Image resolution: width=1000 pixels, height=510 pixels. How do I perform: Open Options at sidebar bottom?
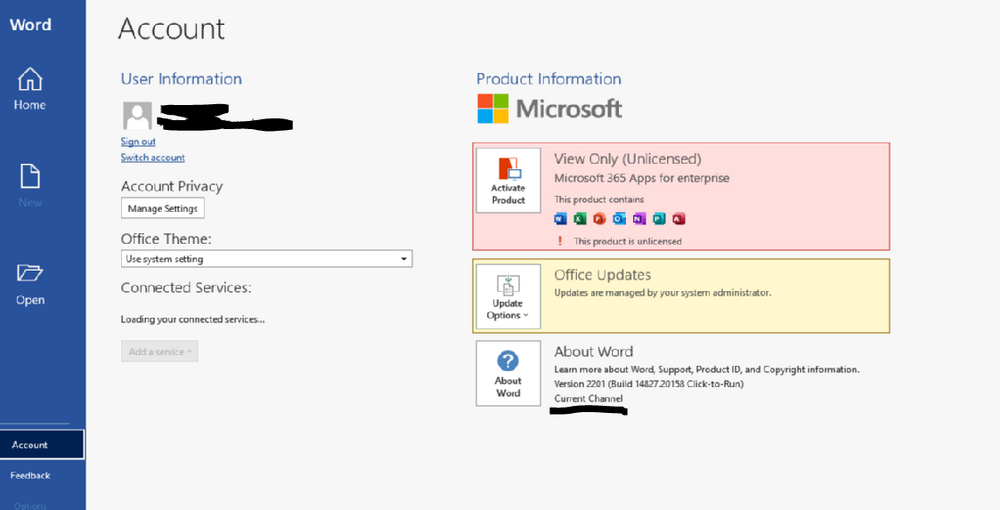[x=30, y=506]
